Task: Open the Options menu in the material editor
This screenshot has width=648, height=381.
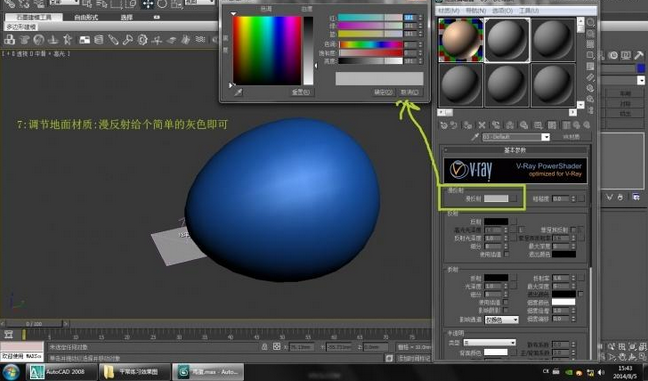Action: click(x=502, y=10)
